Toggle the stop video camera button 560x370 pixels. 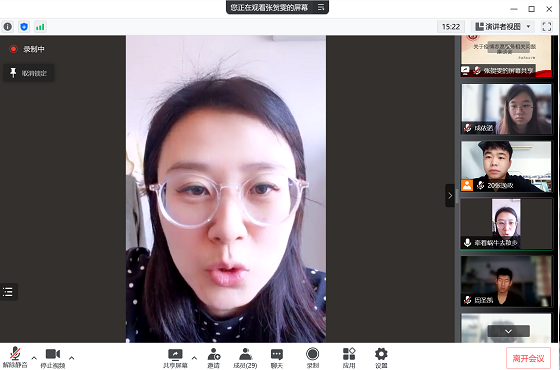coord(53,358)
